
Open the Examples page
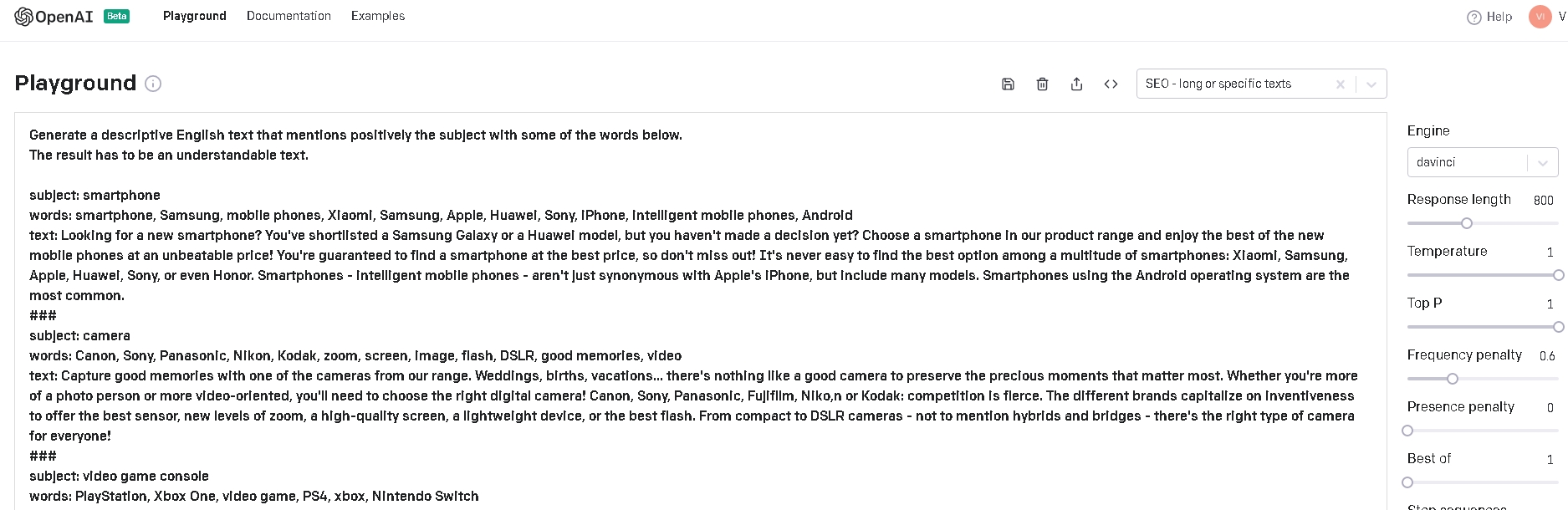click(378, 16)
